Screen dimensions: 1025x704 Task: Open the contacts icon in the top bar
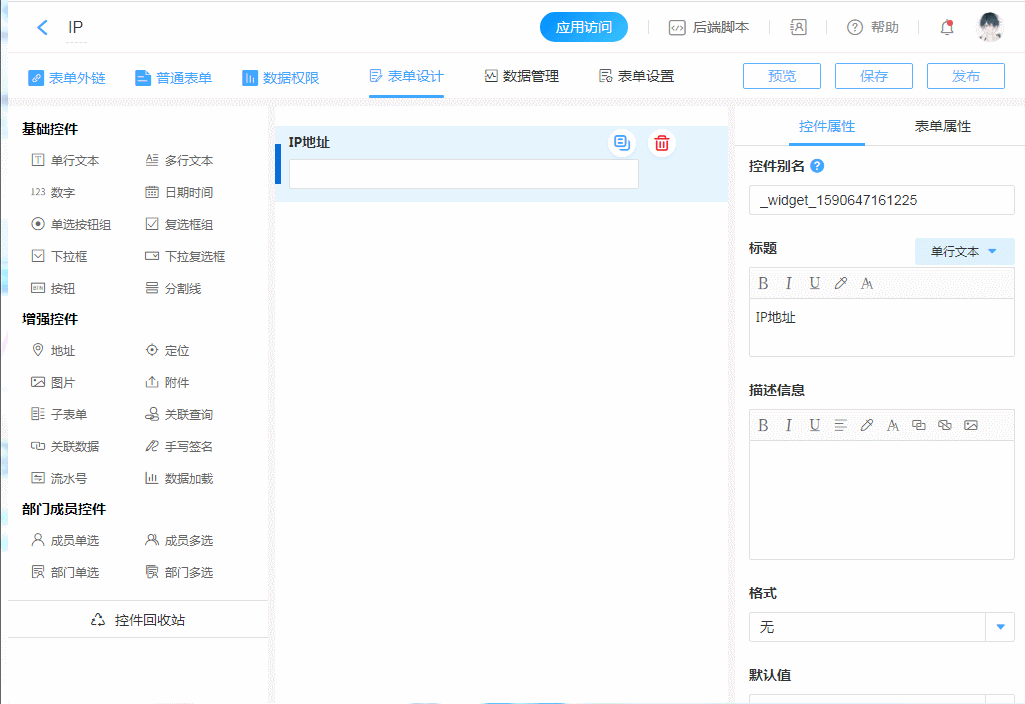pyautogui.click(x=798, y=28)
